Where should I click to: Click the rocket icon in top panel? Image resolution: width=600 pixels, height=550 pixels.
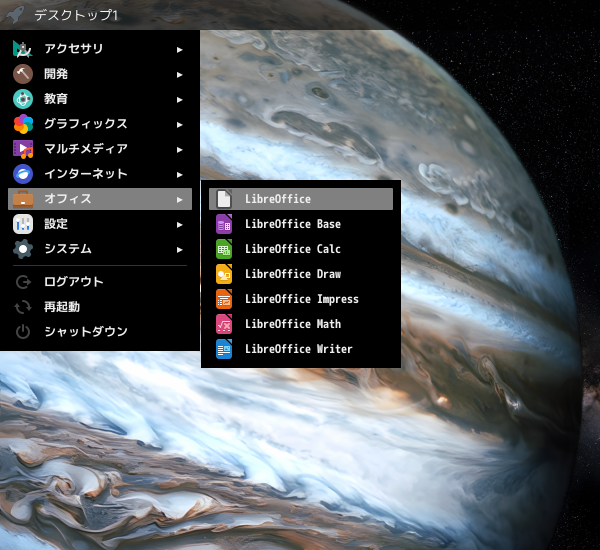tap(15, 15)
